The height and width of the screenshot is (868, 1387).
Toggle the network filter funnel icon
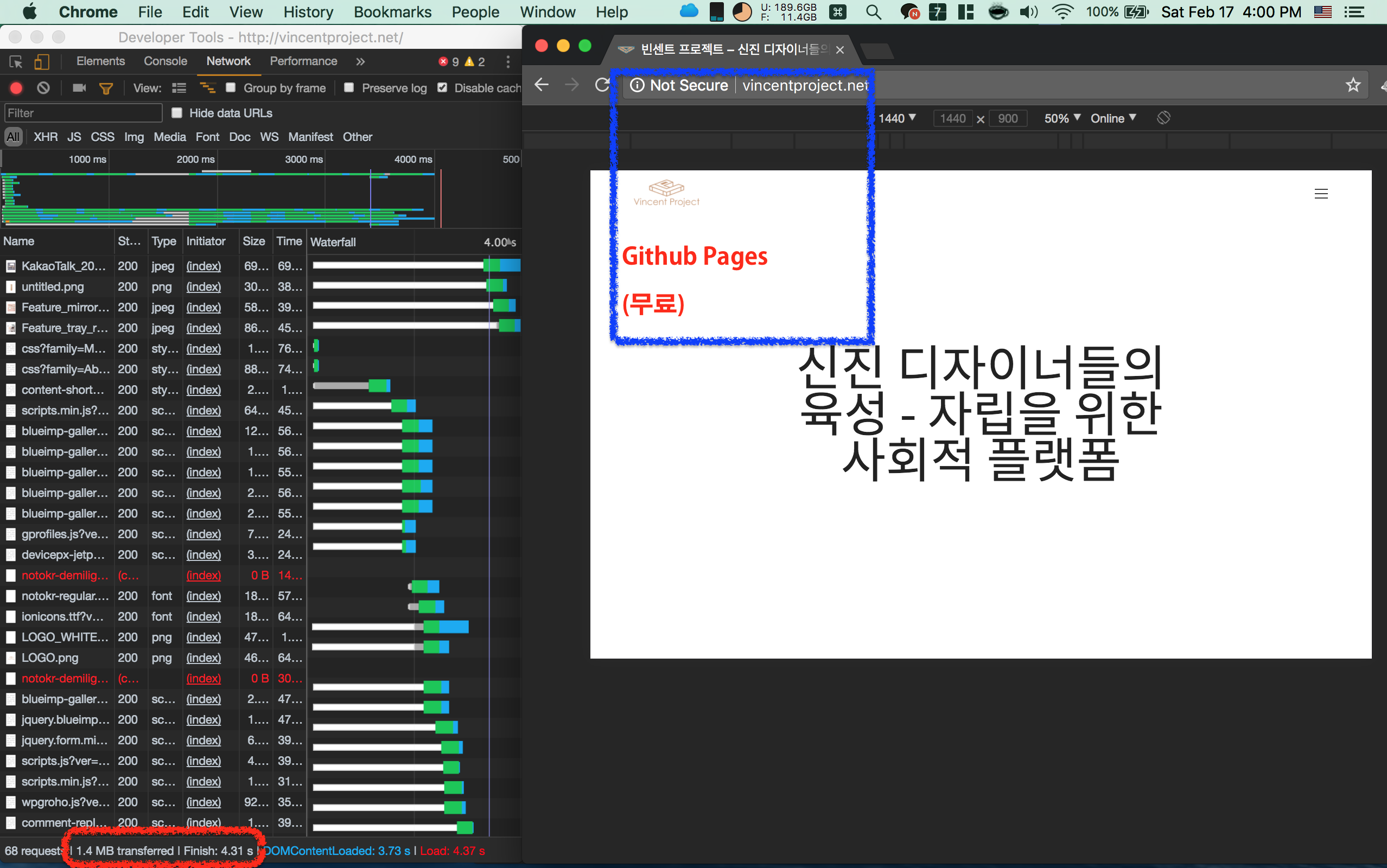tap(106, 88)
